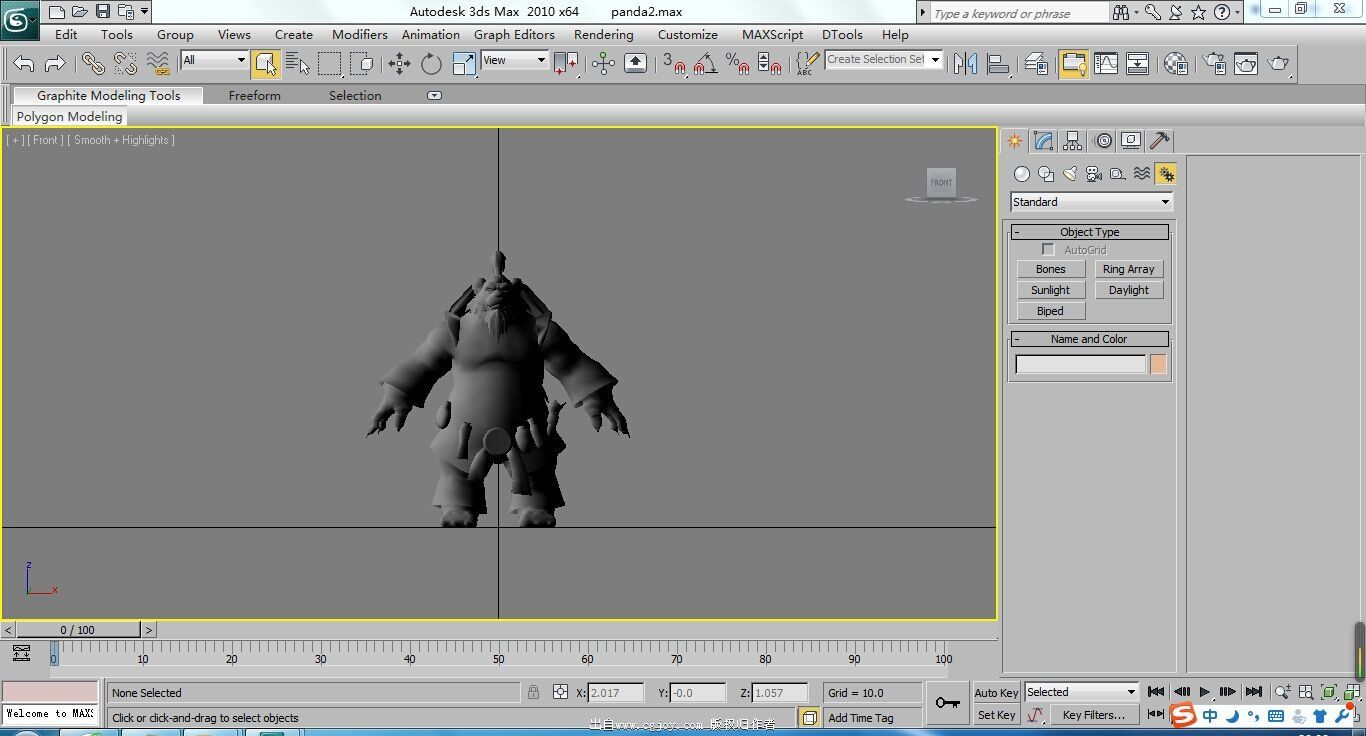The image size is (1366, 736).
Task: Toggle Window/Crossing selection mode
Action: (x=362, y=64)
